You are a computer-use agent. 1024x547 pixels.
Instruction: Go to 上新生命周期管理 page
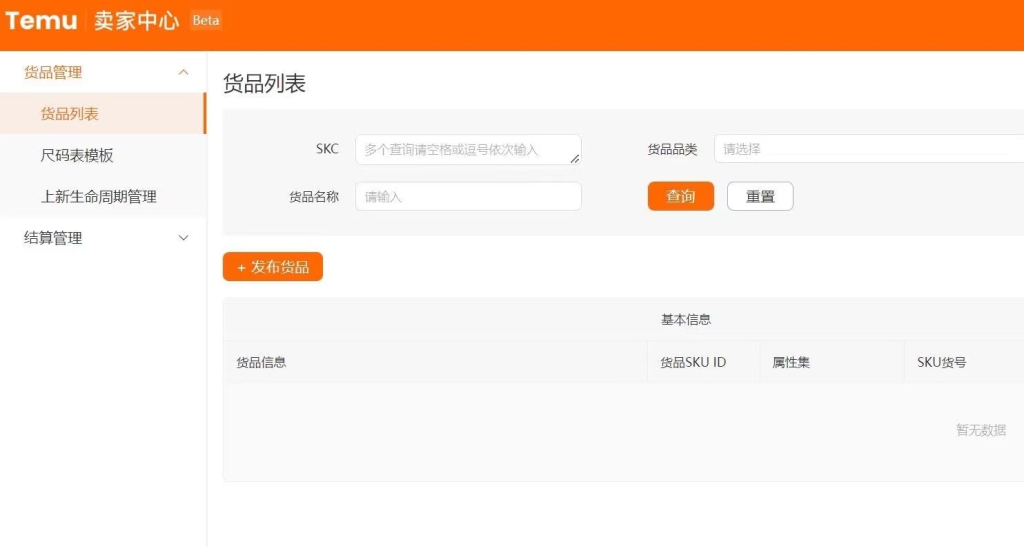pos(98,197)
